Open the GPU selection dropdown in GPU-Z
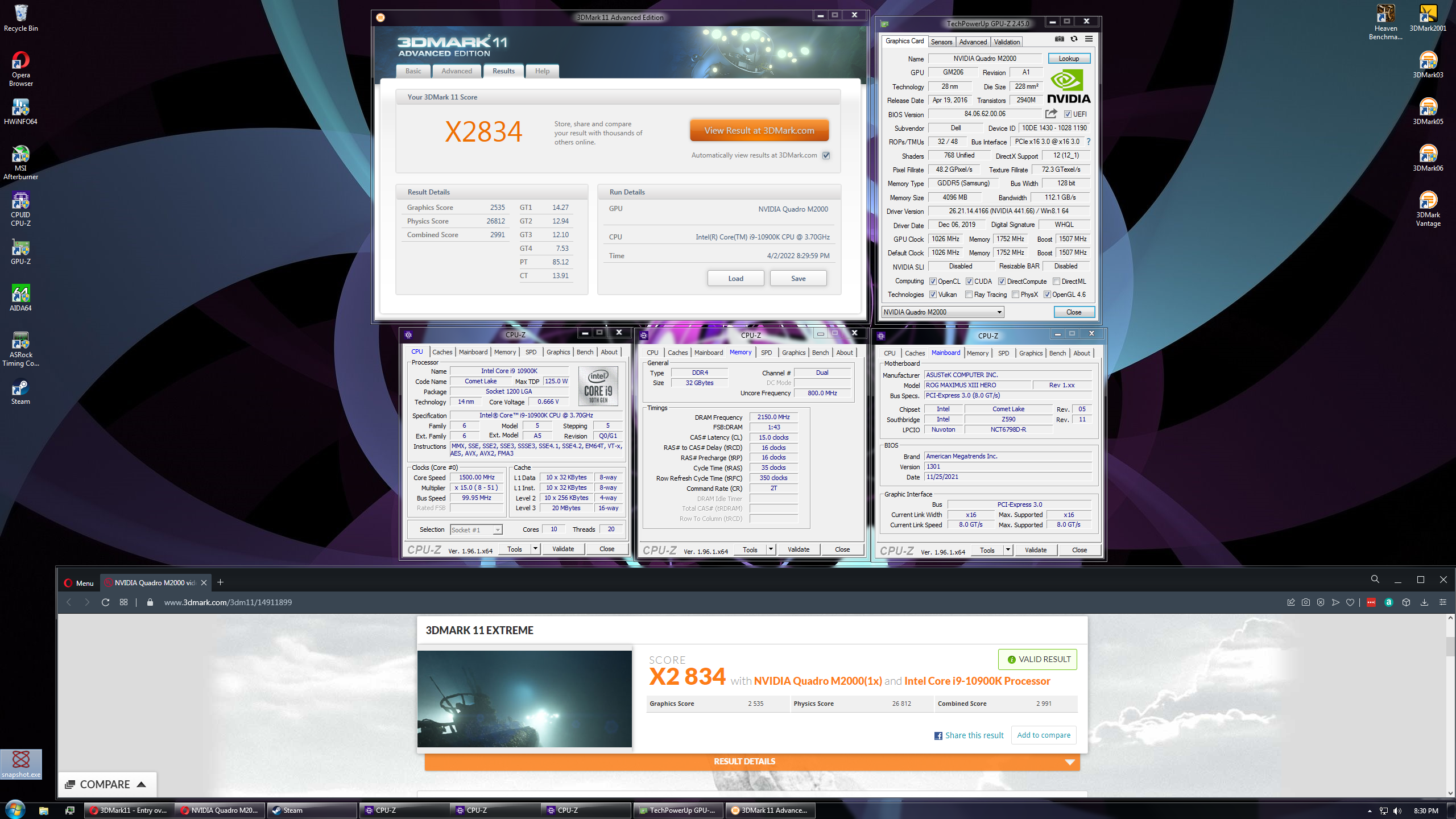The height and width of the screenshot is (819, 1456). point(942,312)
